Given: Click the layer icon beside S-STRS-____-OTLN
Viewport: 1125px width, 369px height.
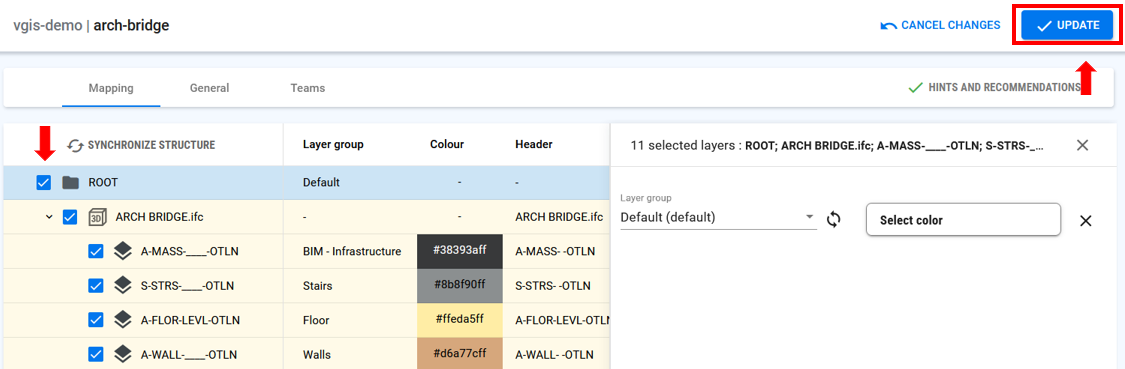Looking at the screenshot, I should pos(123,286).
